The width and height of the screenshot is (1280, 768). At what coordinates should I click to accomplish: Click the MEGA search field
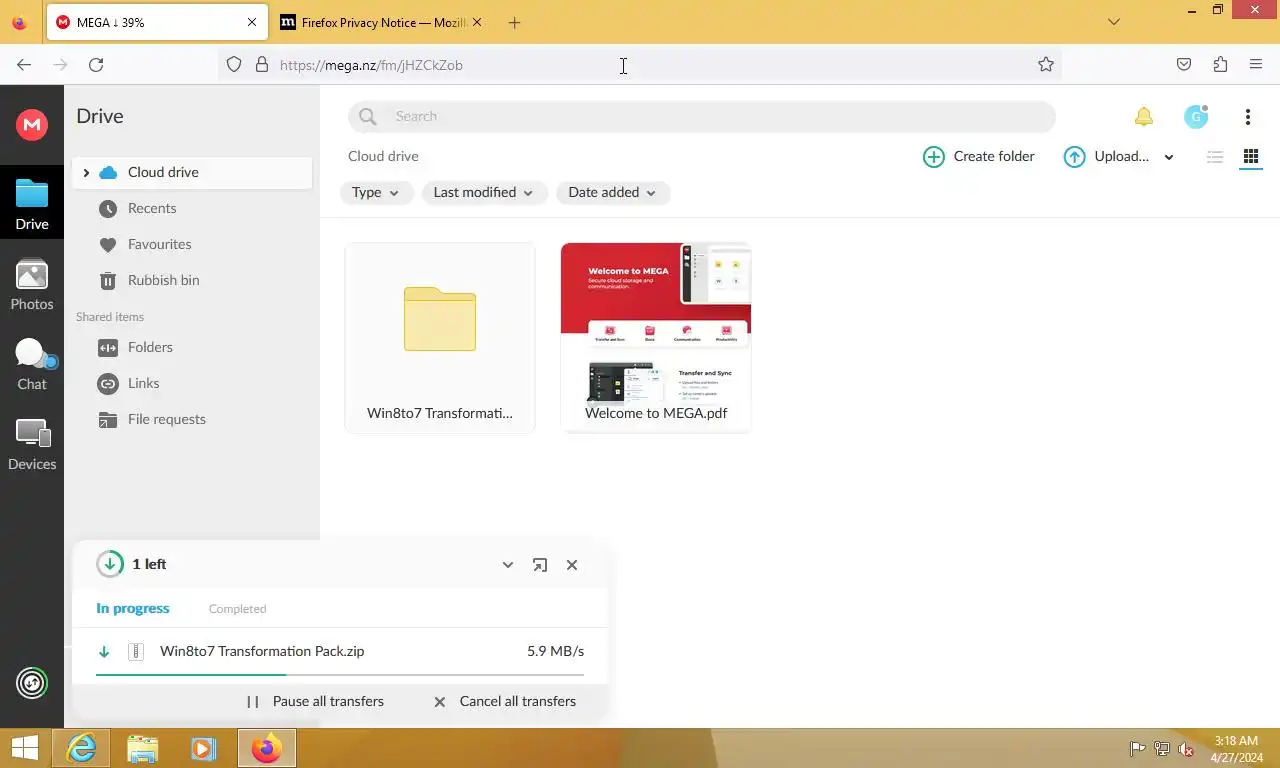pos(701,116)
